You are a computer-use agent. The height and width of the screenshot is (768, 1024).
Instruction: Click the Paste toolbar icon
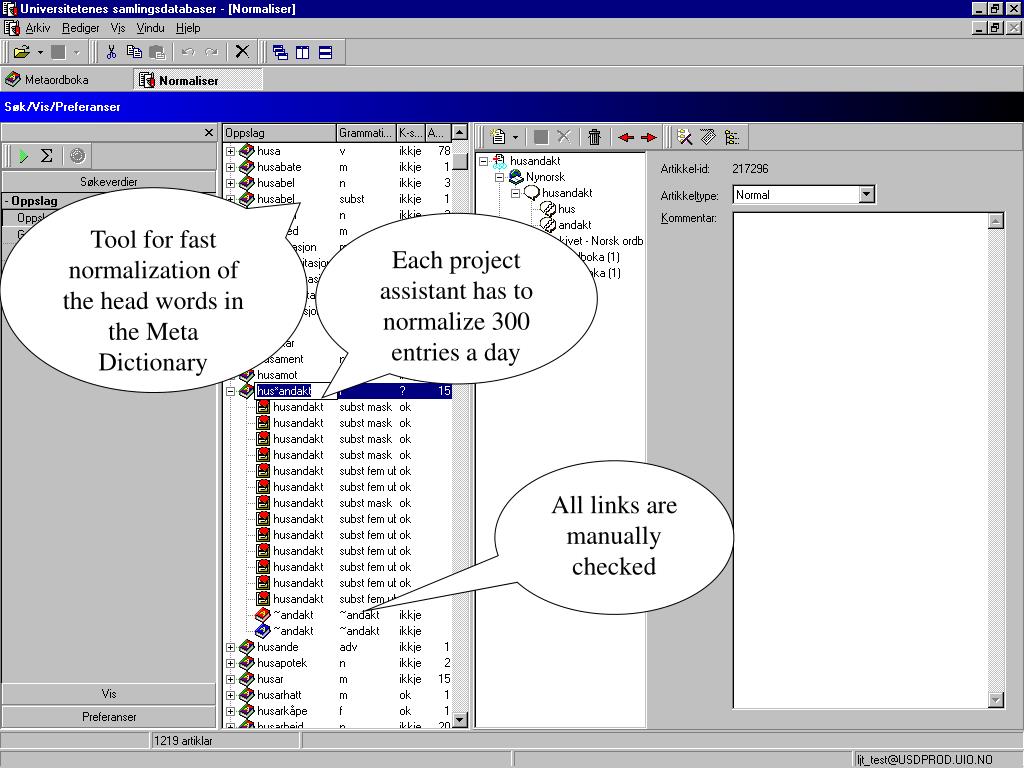(x=157, y=52)
